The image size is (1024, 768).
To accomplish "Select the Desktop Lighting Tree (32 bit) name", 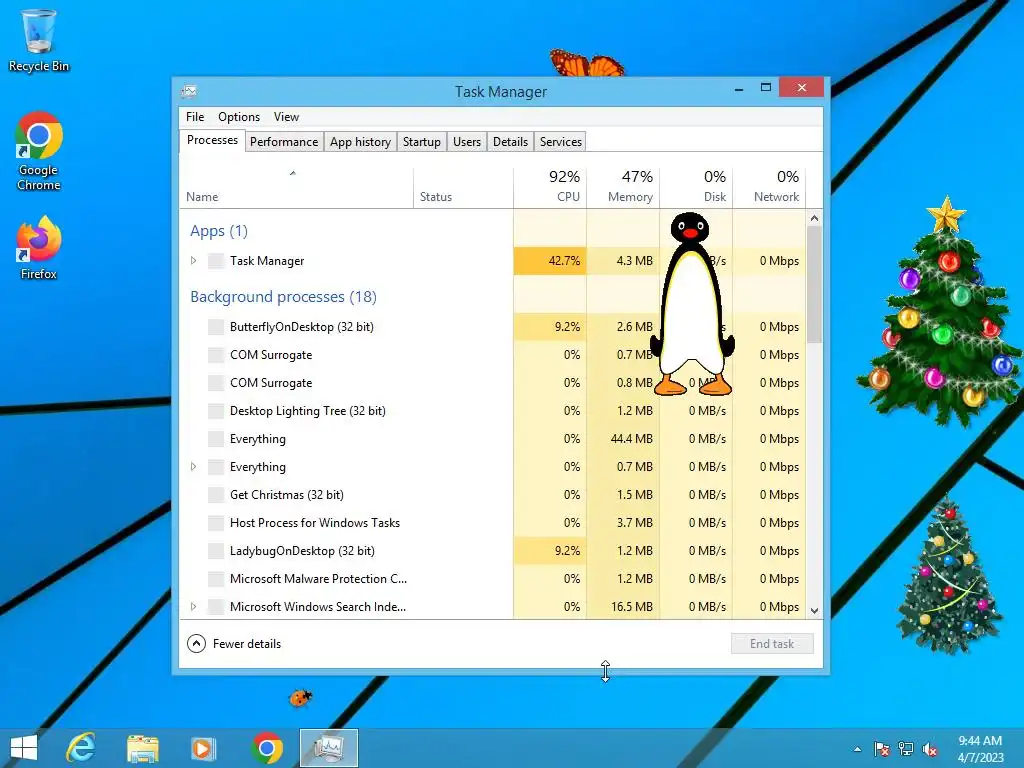I will coord(308,411).
